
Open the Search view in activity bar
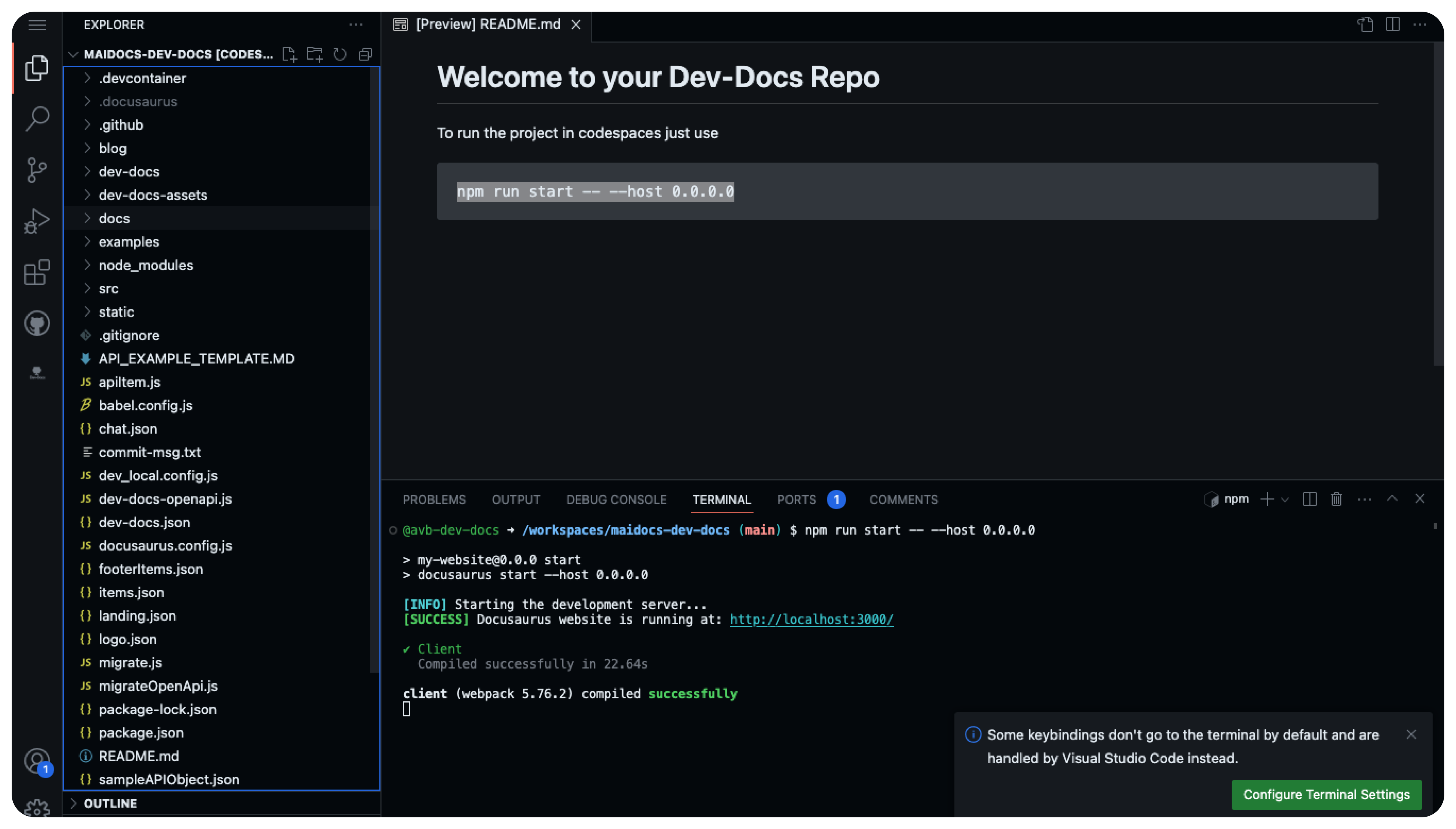(37, 119)
